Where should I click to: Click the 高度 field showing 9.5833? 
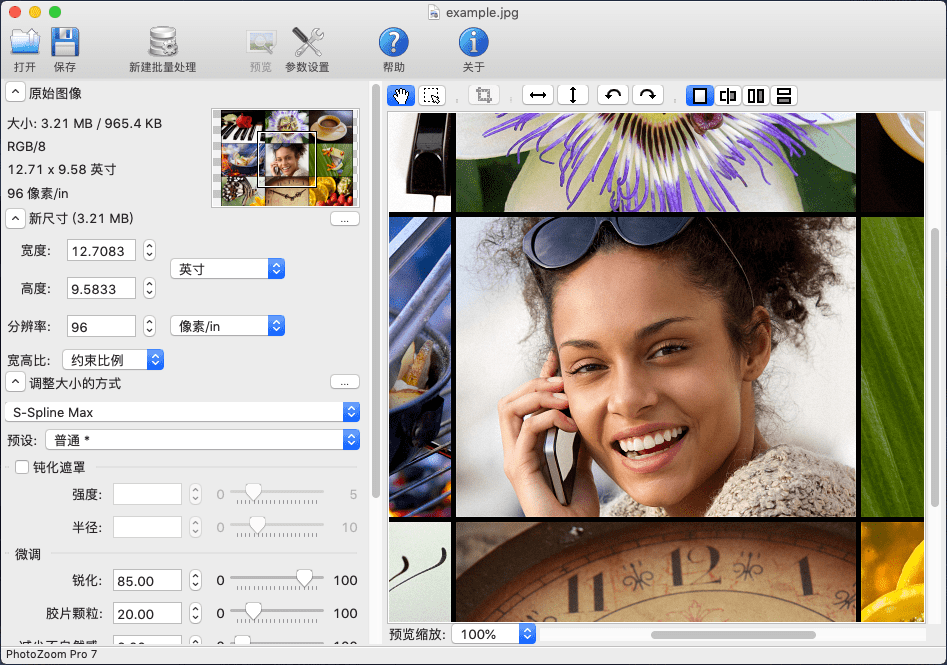click(x=101, y=288)
